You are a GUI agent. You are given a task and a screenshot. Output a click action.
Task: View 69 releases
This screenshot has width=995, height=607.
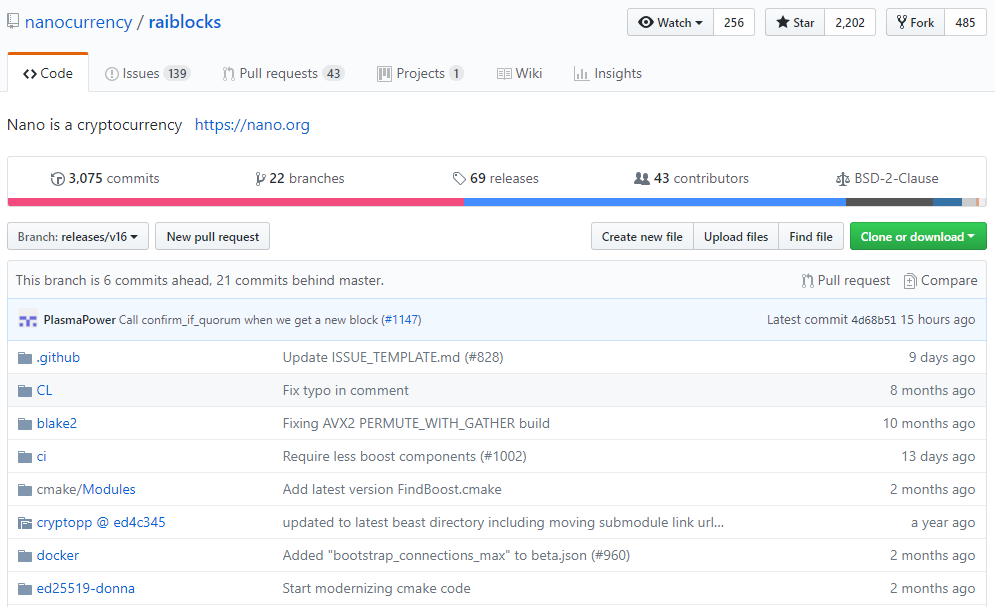[x=496, y=179]
